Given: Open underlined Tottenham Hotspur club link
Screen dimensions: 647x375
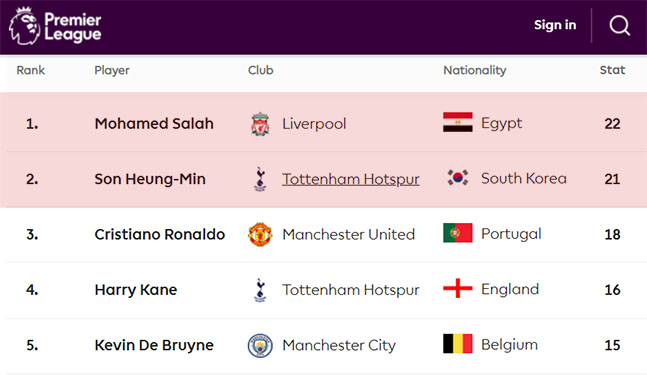Looking at the screenshot, I should tap(351, 179).
